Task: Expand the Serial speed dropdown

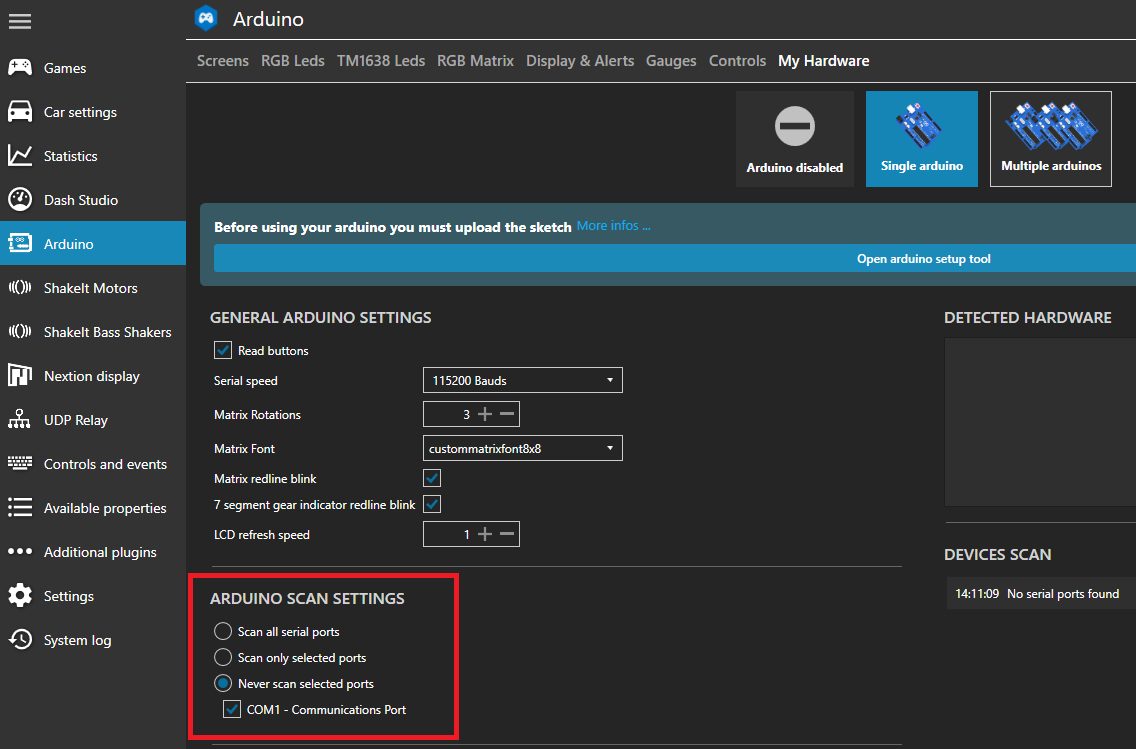Action: click(x=522, y=381)
